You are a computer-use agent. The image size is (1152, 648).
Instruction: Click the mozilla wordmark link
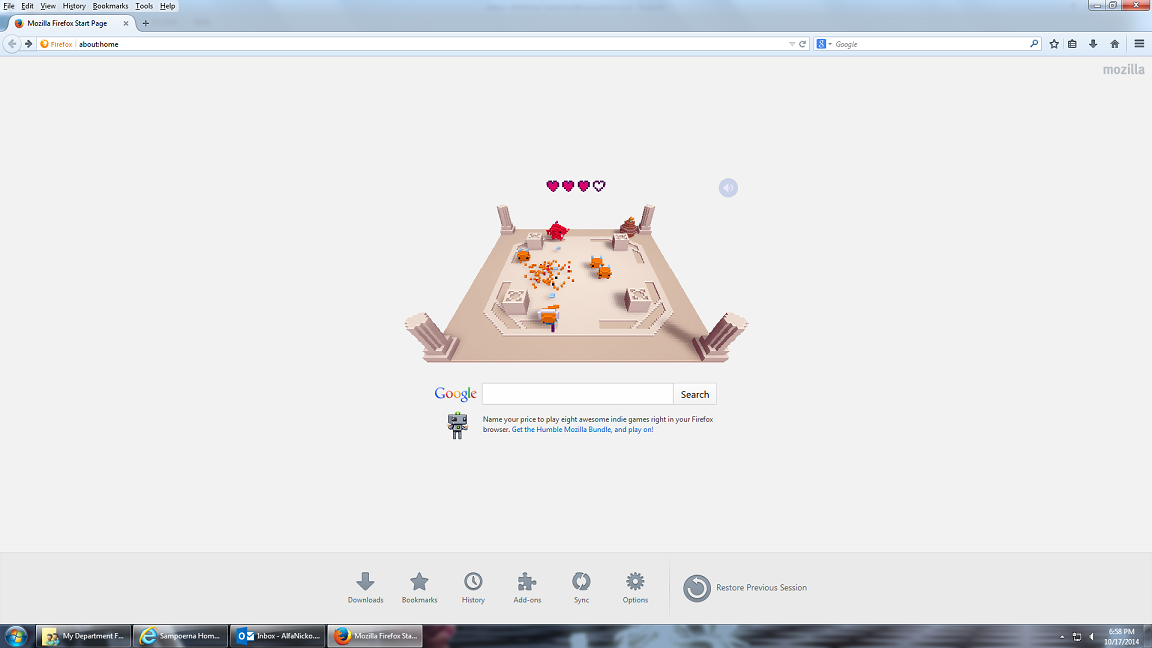1123,70
